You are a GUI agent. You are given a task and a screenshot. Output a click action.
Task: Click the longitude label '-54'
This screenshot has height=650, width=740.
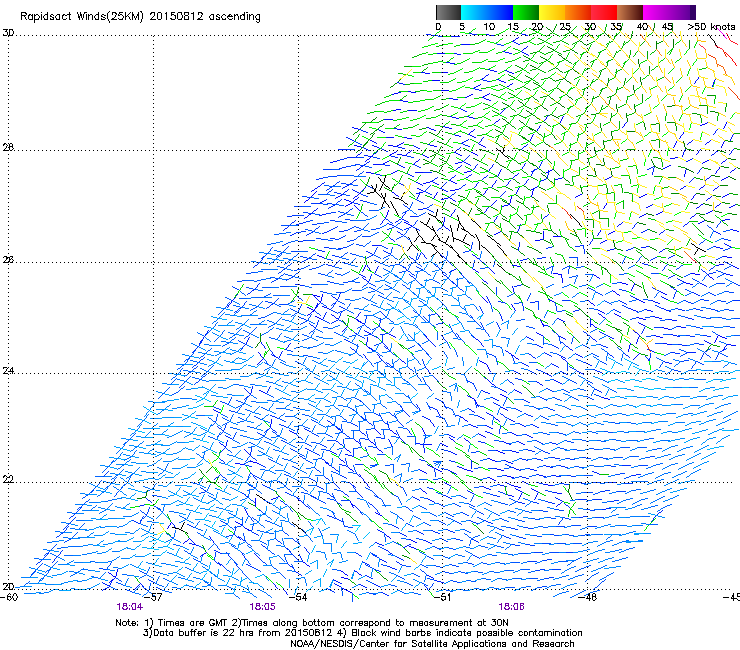click(x=298, y=597)
